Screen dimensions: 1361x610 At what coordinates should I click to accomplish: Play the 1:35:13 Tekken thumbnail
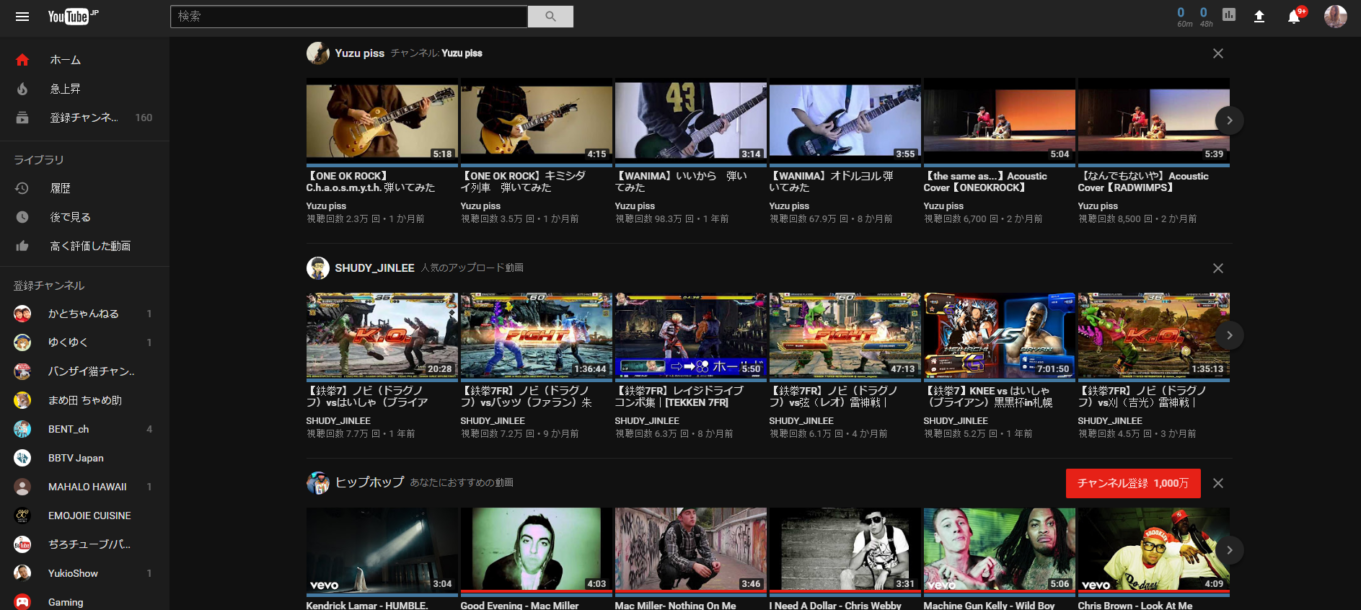click(1153, 335)
